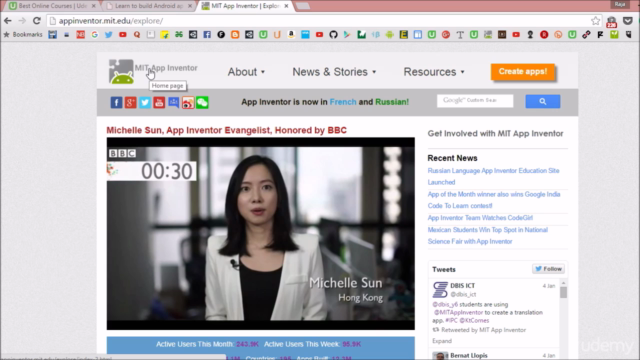
Task: Open the Google bookmark in bookmarks bar
Action: click(95, 35)
